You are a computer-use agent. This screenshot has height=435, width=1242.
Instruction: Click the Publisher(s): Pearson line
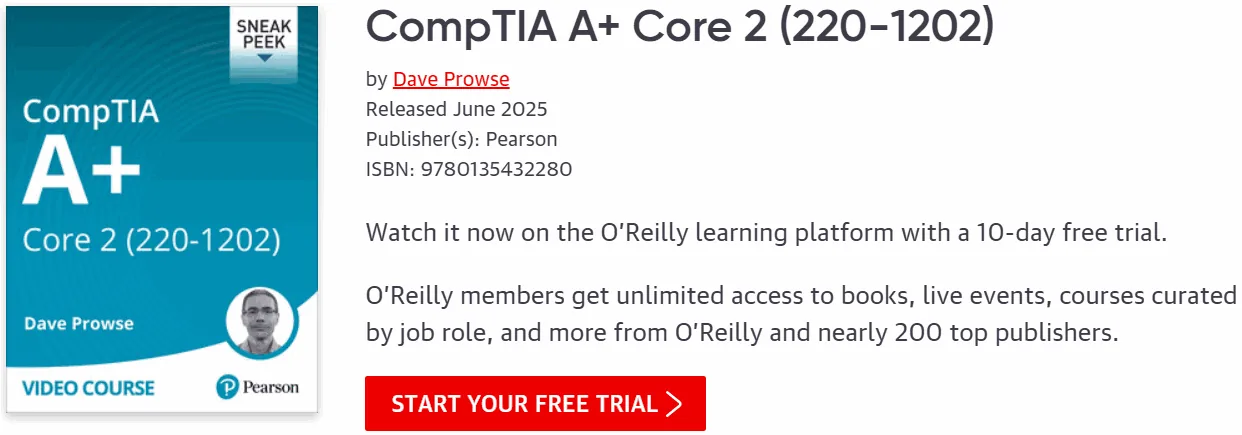pos(461,139)
